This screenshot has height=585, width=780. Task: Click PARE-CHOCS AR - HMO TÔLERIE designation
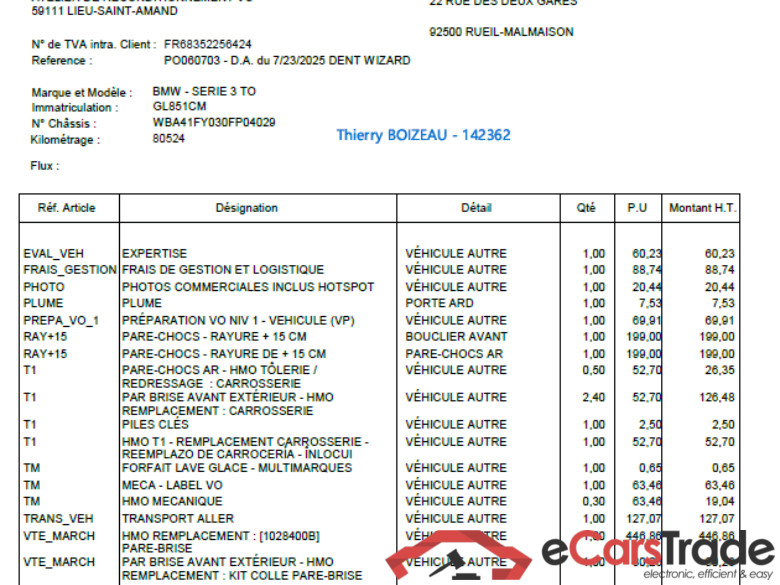[x=219, y=377]
